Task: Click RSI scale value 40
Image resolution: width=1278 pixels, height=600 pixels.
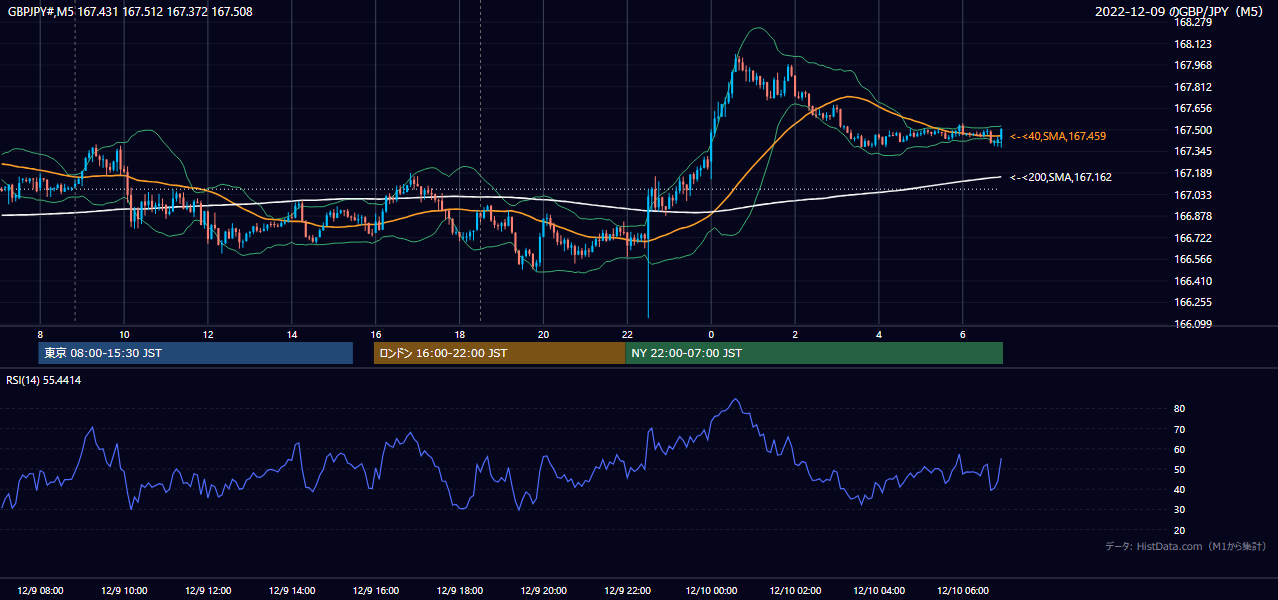Action: click(1179, 489)
